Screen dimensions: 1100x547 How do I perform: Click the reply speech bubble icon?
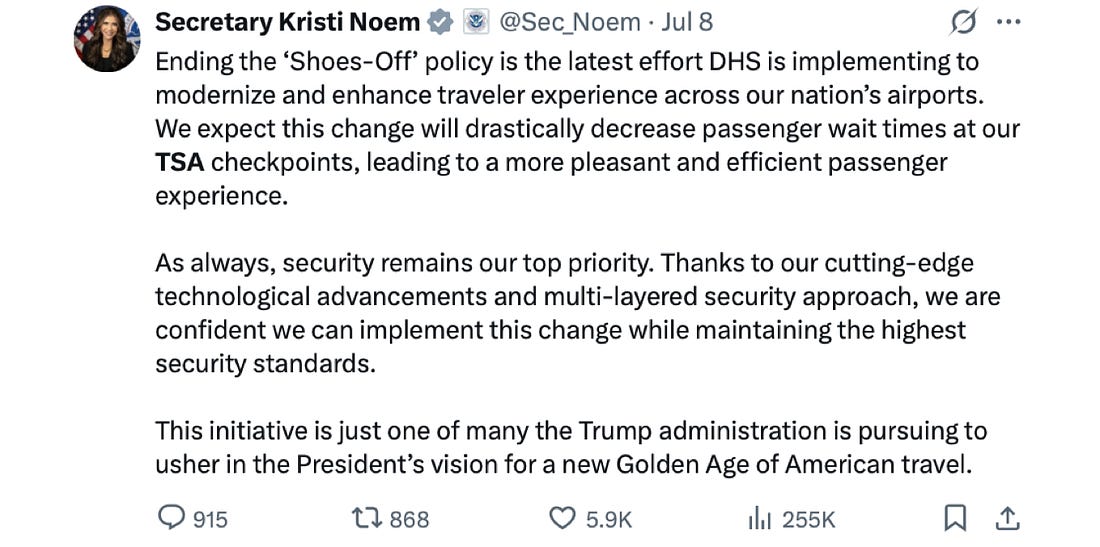[172, 518]
